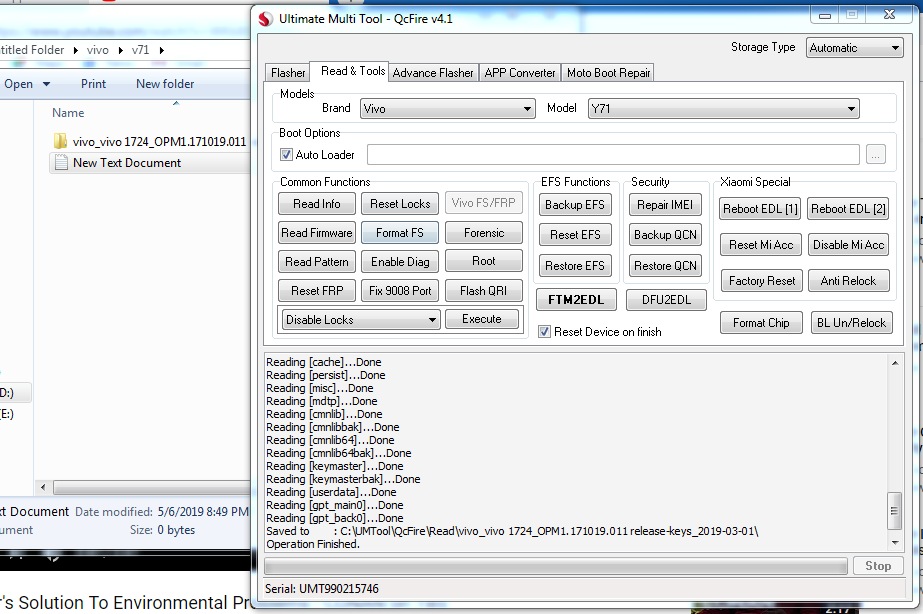
Task: Click the Reset EFS button
Action: tap(575, 234)
